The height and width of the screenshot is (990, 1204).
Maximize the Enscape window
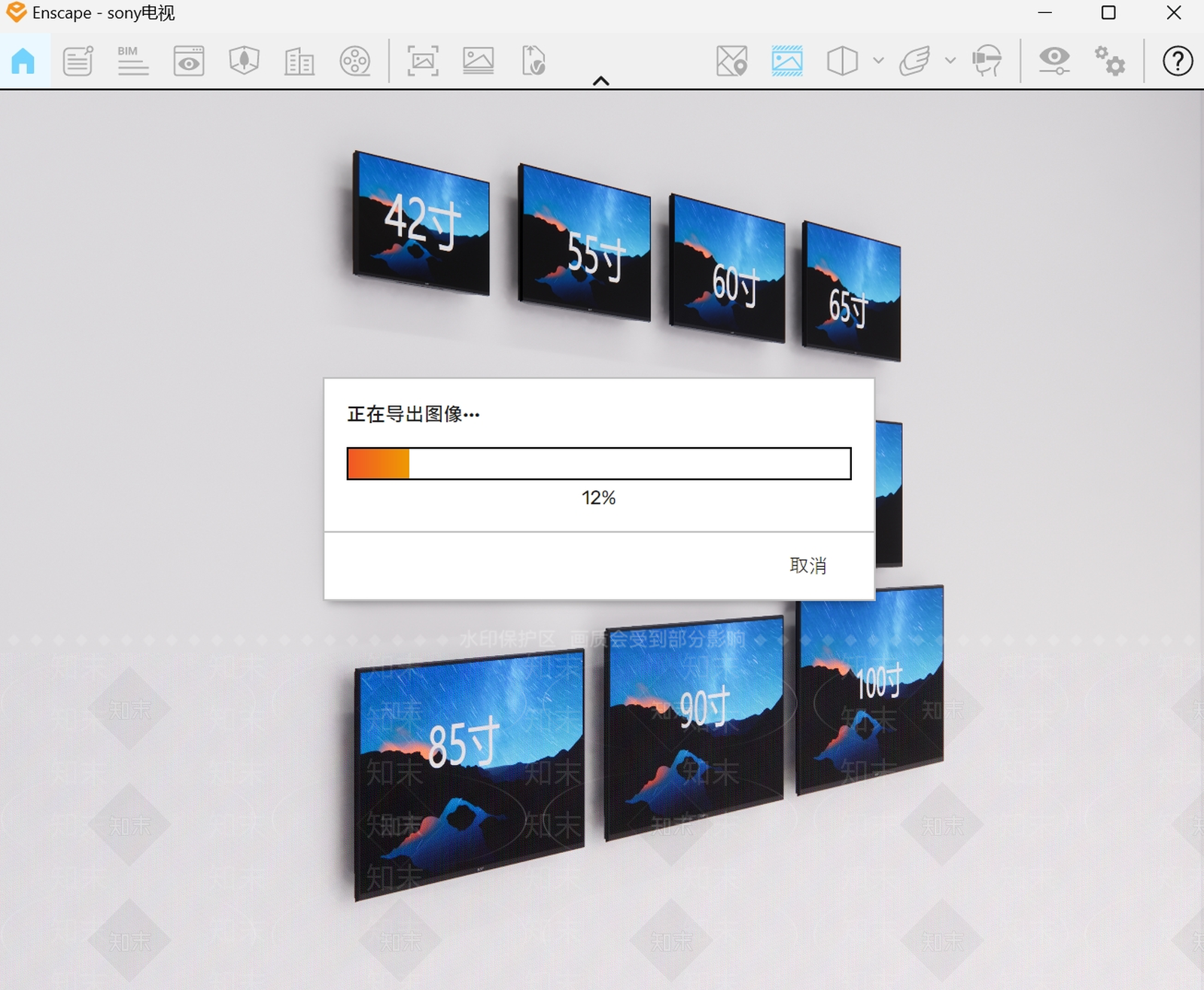pos(1108,13)
